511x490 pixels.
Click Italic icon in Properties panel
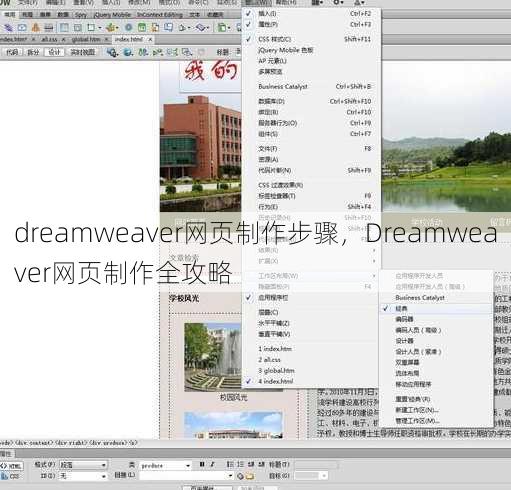point(212,464)
